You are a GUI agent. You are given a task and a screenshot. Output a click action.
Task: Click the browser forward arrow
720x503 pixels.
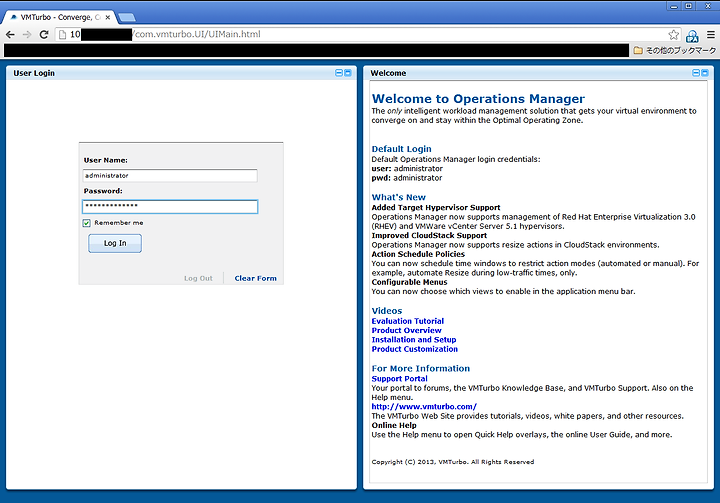coord(27,34)
